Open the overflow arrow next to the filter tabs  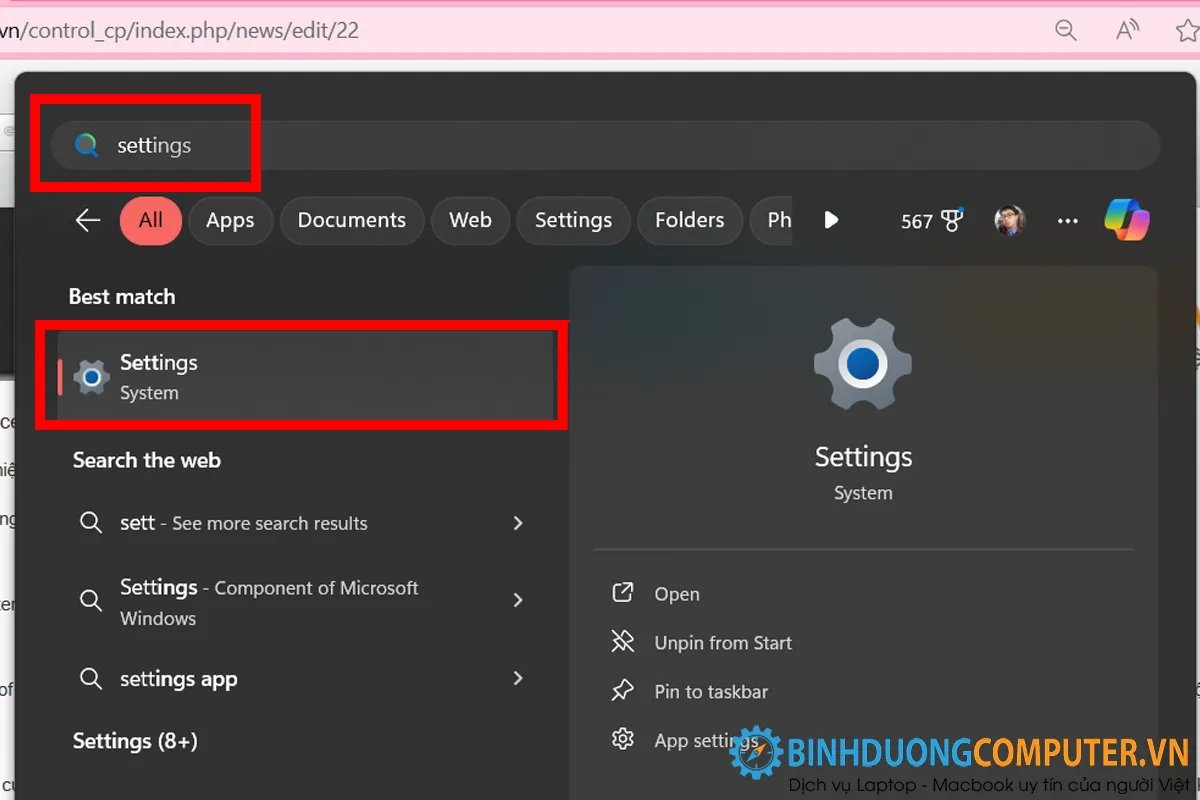831,220
